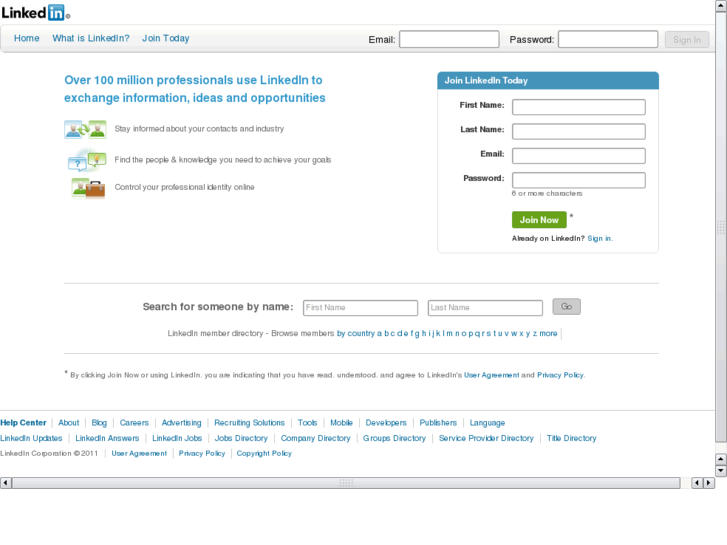Open the About footer link
Screen dimensions: 727x545
69,423
